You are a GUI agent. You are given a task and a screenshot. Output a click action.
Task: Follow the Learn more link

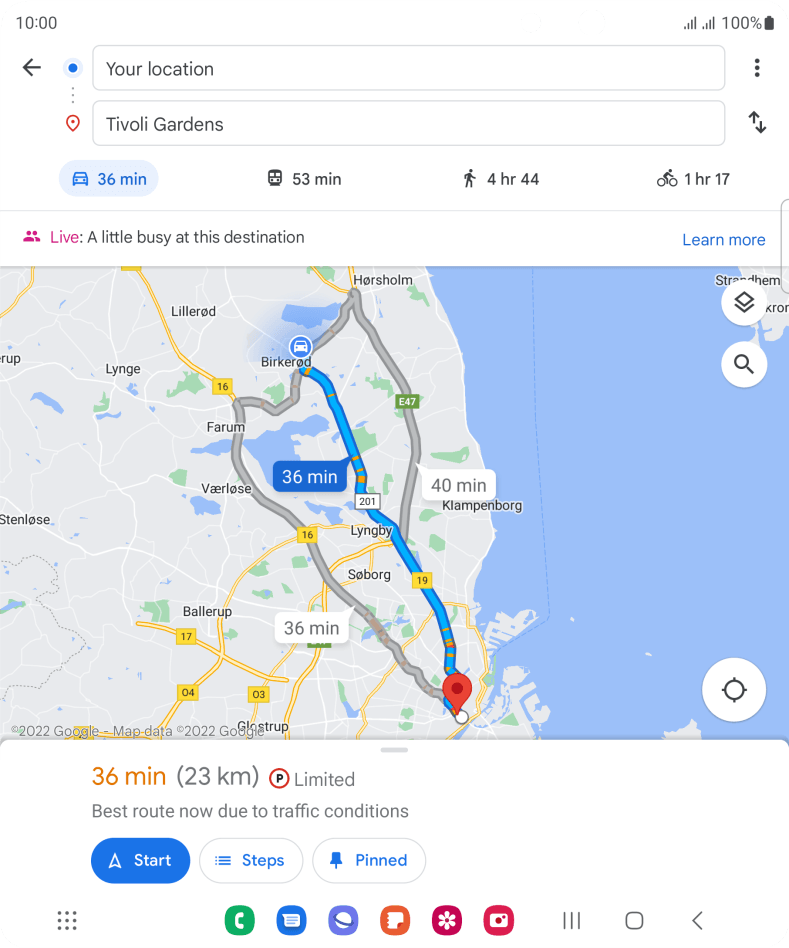(x=724, y=239)
